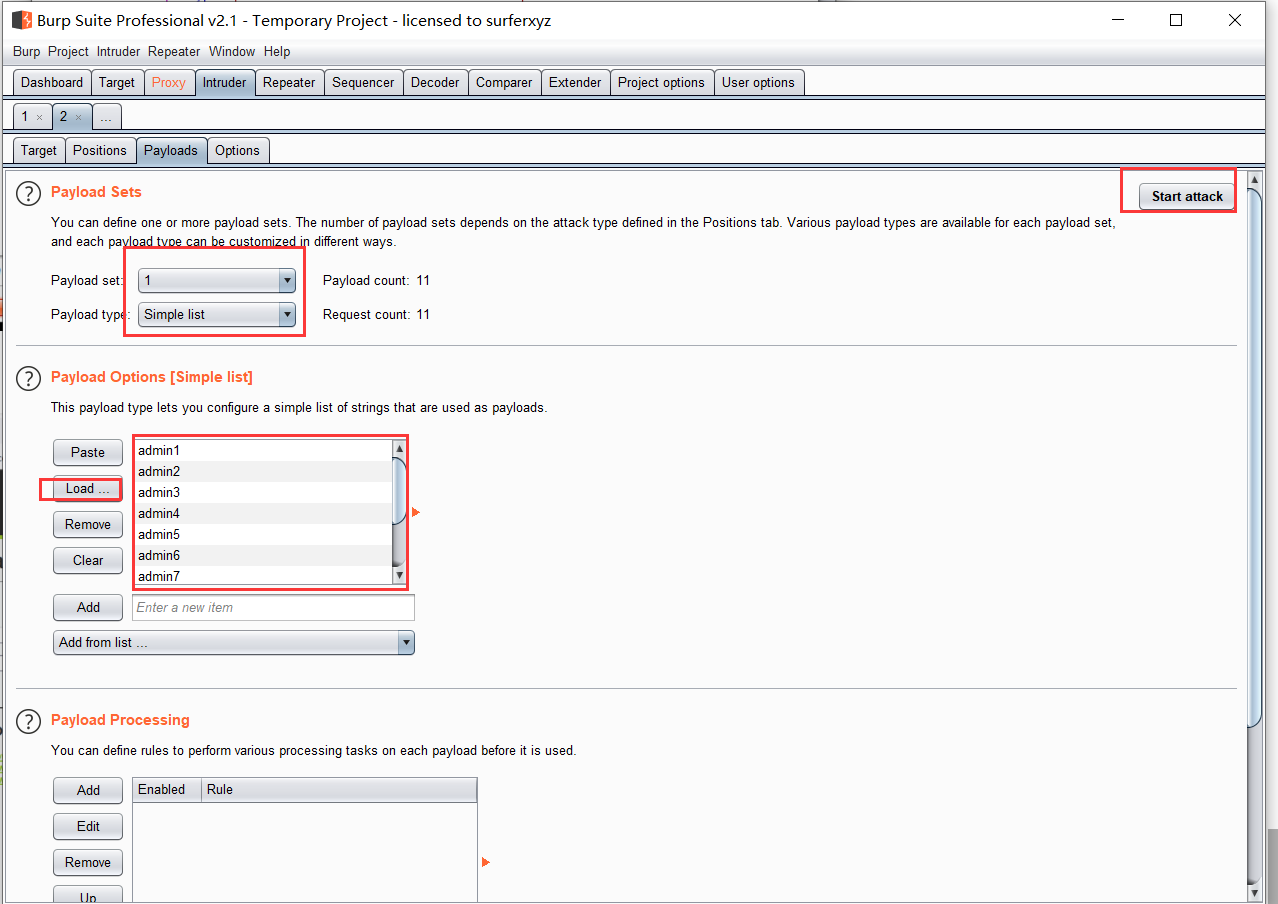Click the Paste button
The width and height of the screenshot is (1278, 904).
(x=88, y=453)
